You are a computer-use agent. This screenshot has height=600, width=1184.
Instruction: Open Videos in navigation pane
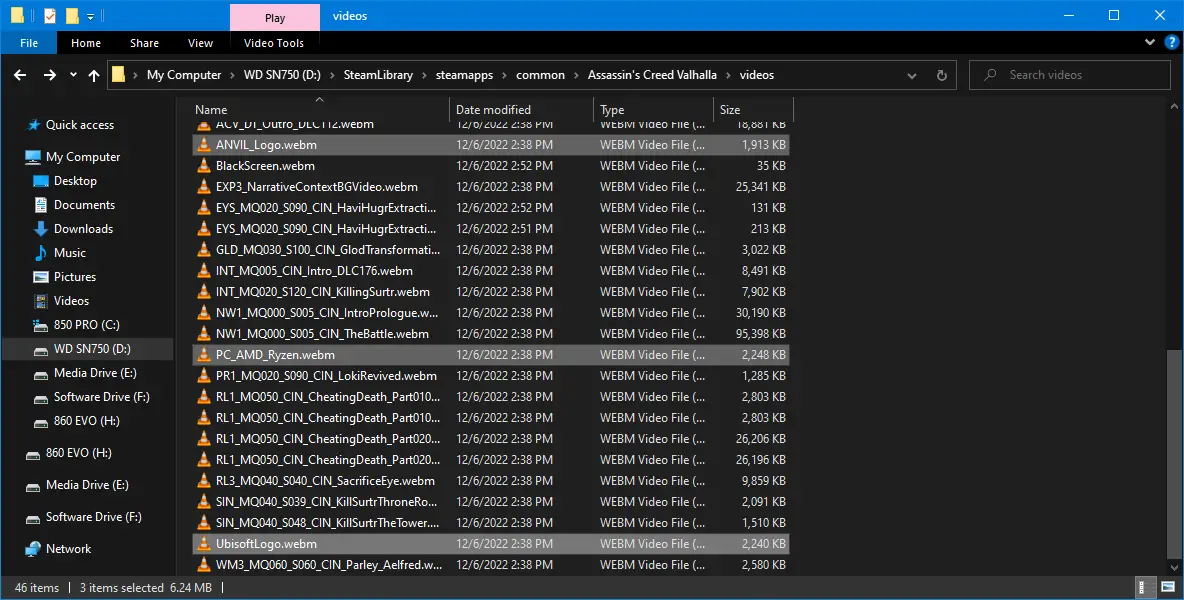71,300
